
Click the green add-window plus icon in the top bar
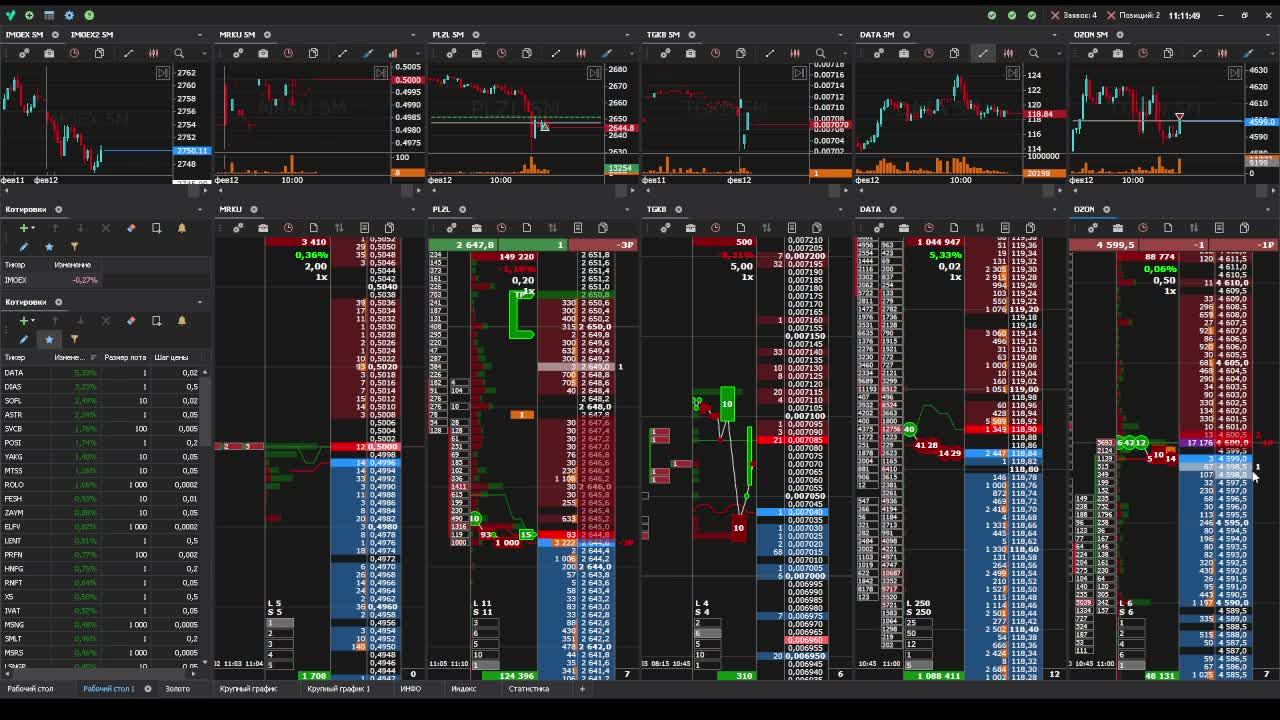pos(29,15)
